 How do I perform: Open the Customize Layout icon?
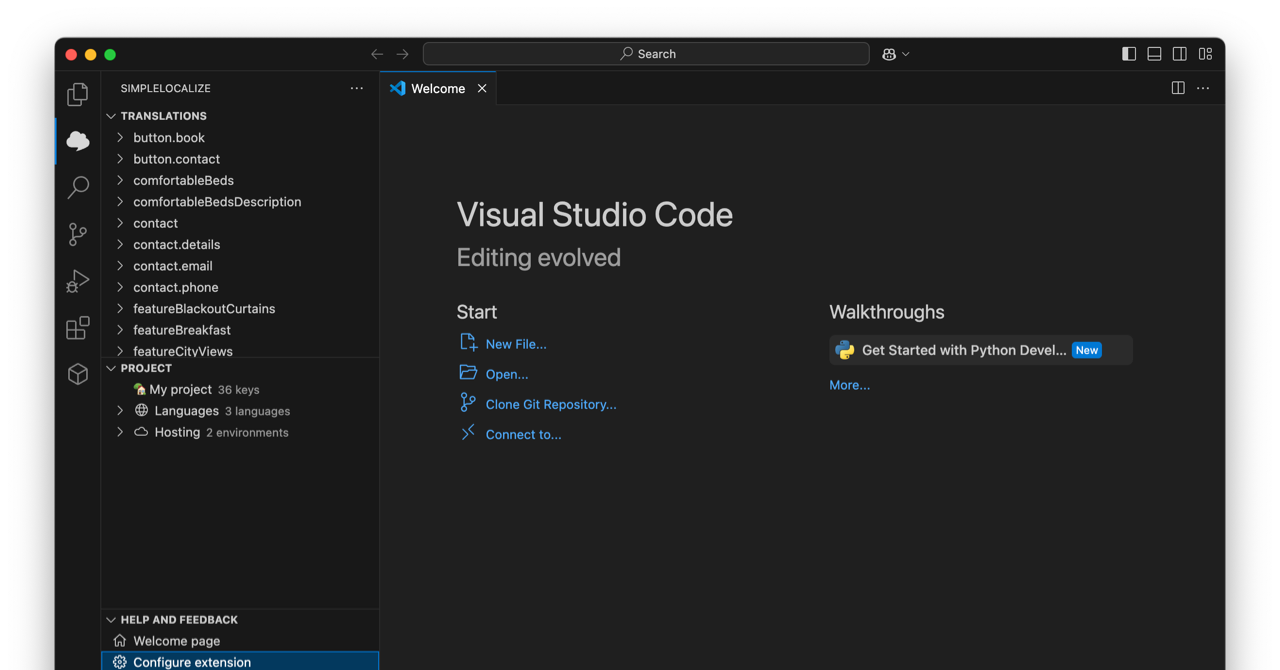[1206, 54]
